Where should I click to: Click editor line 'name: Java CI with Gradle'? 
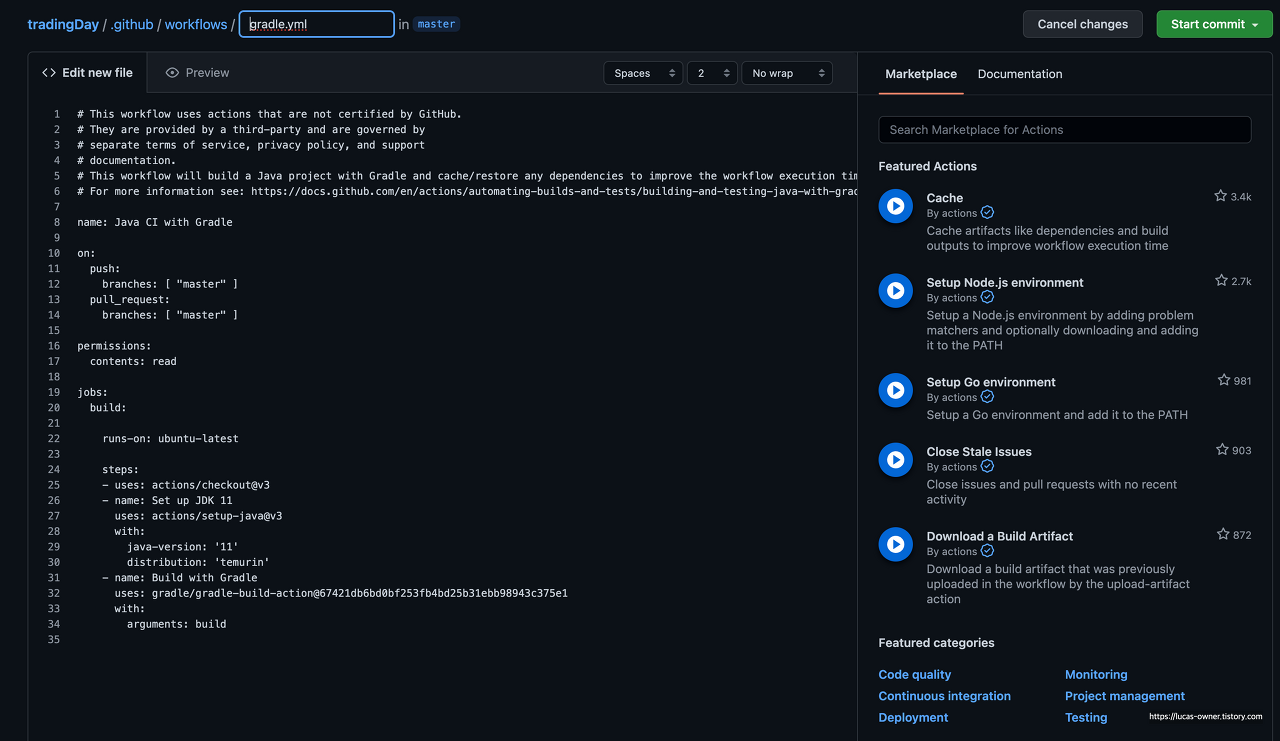click(x=155, y=222)
